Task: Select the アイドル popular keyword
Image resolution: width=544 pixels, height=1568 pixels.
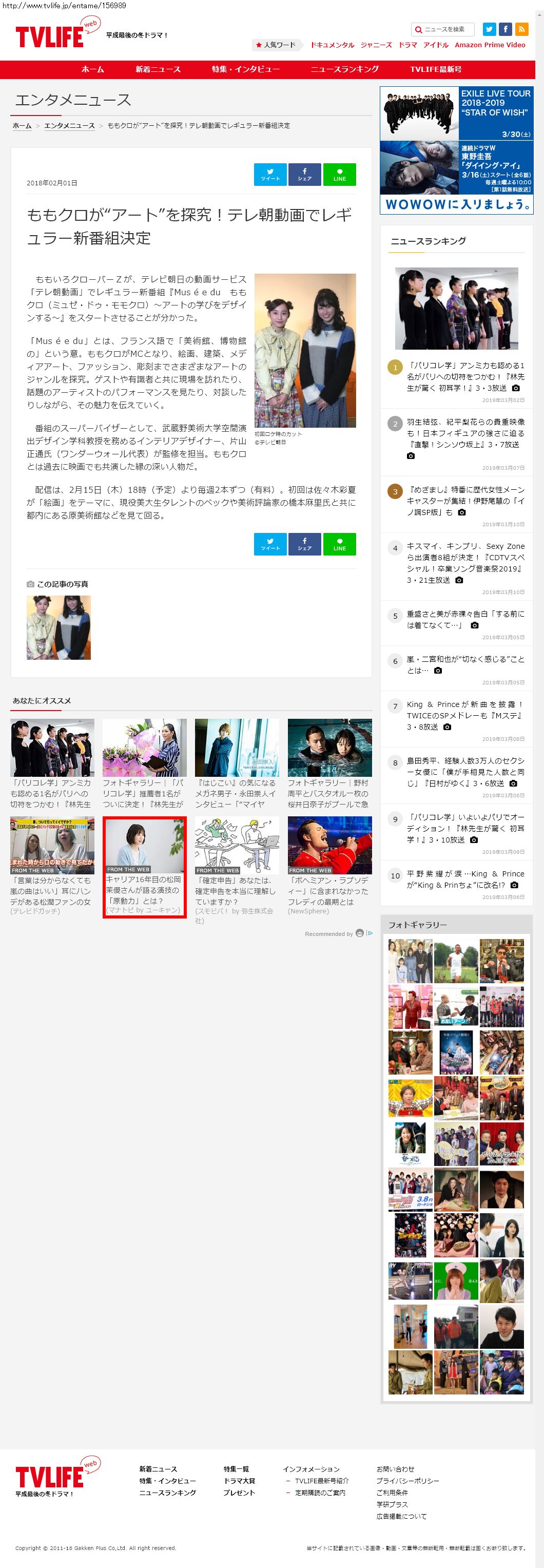Action: point(436,45)
